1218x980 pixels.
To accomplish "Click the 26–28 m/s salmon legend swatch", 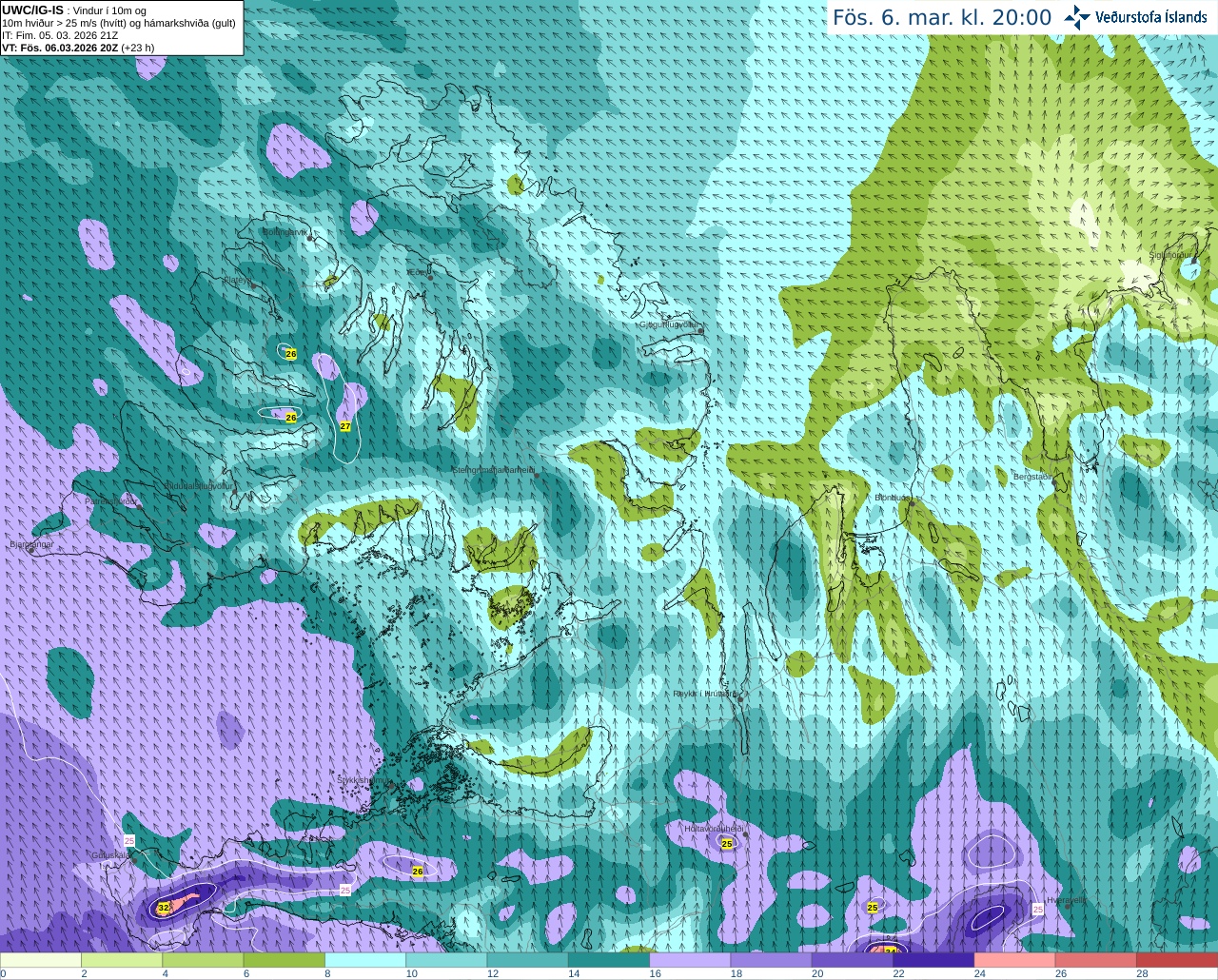I will pos(1096,960).
